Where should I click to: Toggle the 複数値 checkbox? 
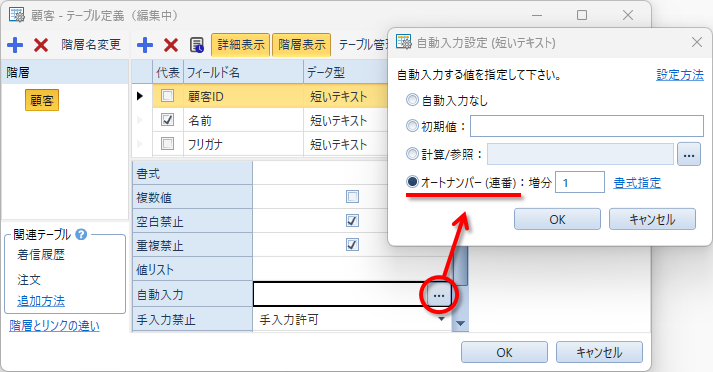pos(352,197)
